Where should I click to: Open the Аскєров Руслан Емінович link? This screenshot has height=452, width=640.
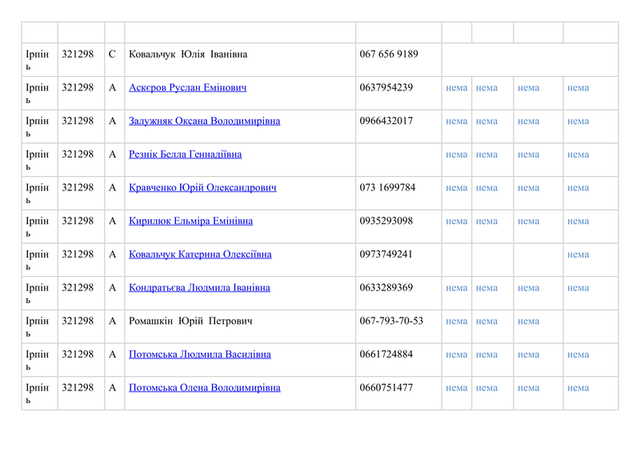187,88
